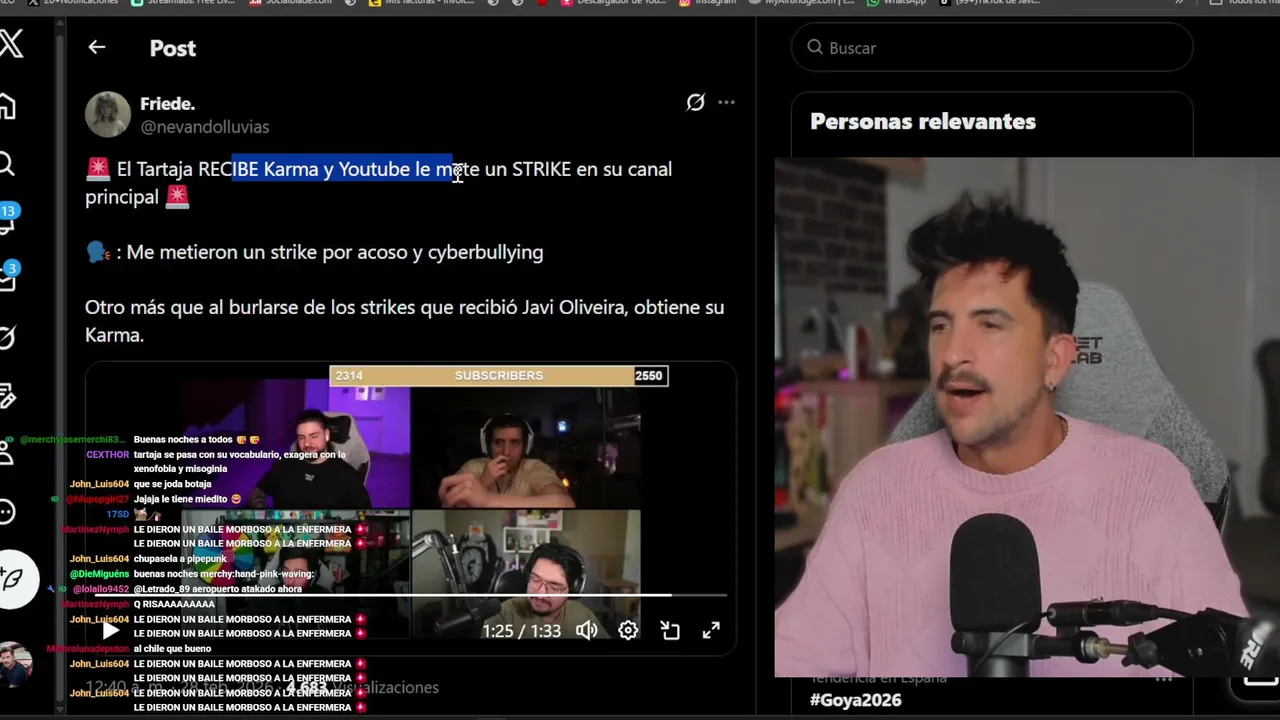
Task: Mute the video with the speaker icon
Action: pyautogui.click(x=586, y=630)
